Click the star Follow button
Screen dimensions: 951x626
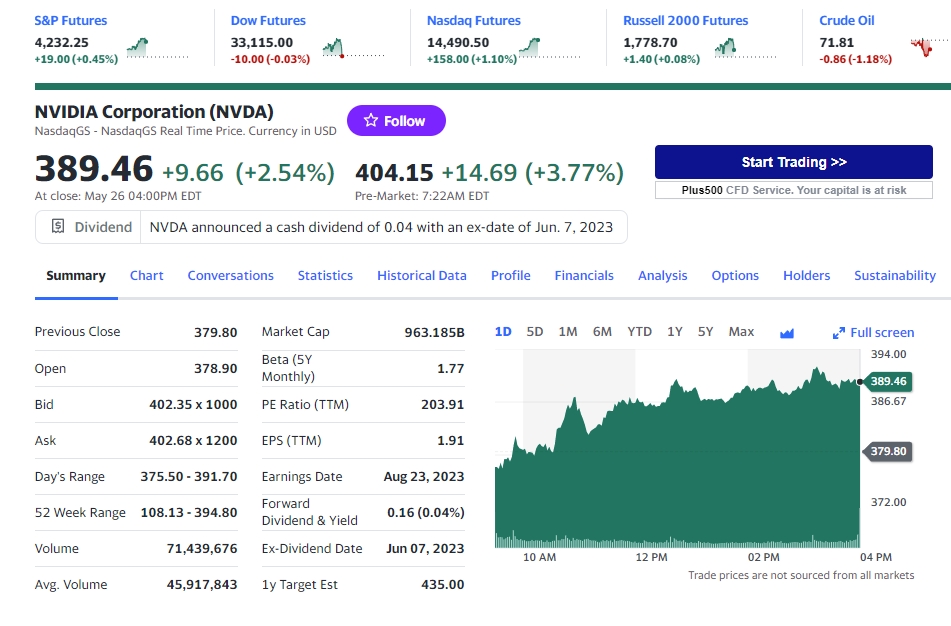click(396, 121)
